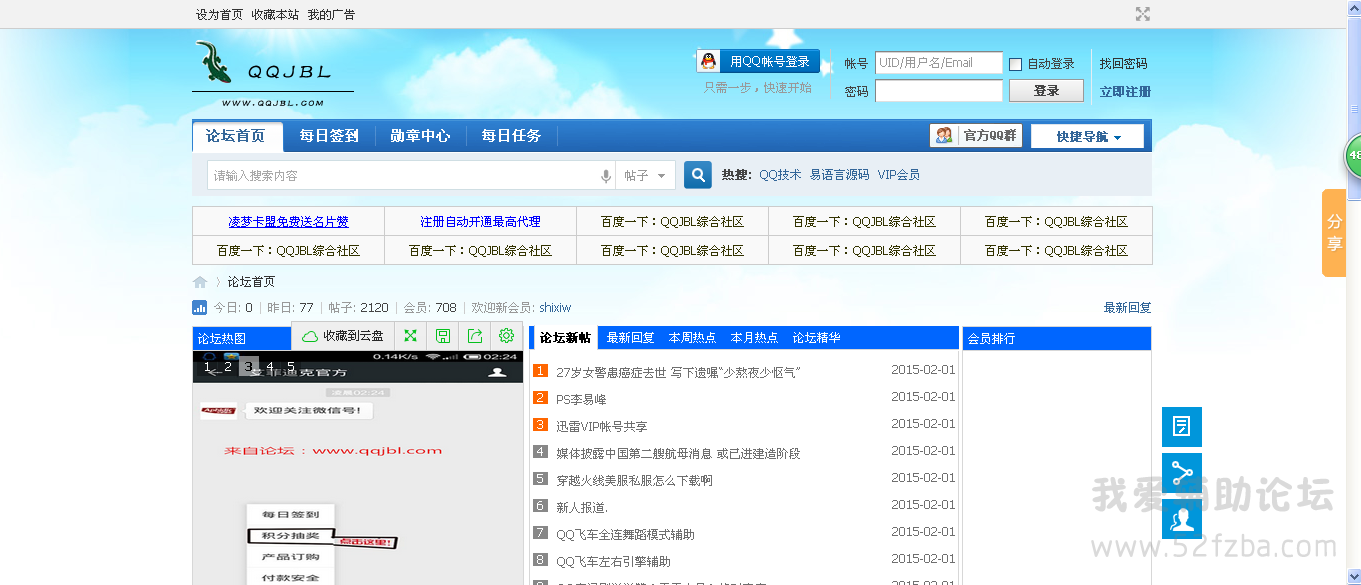Screen dimensions: 1361x585
Task: Click the orange 分享 side tab
Action: (1334, 233)
